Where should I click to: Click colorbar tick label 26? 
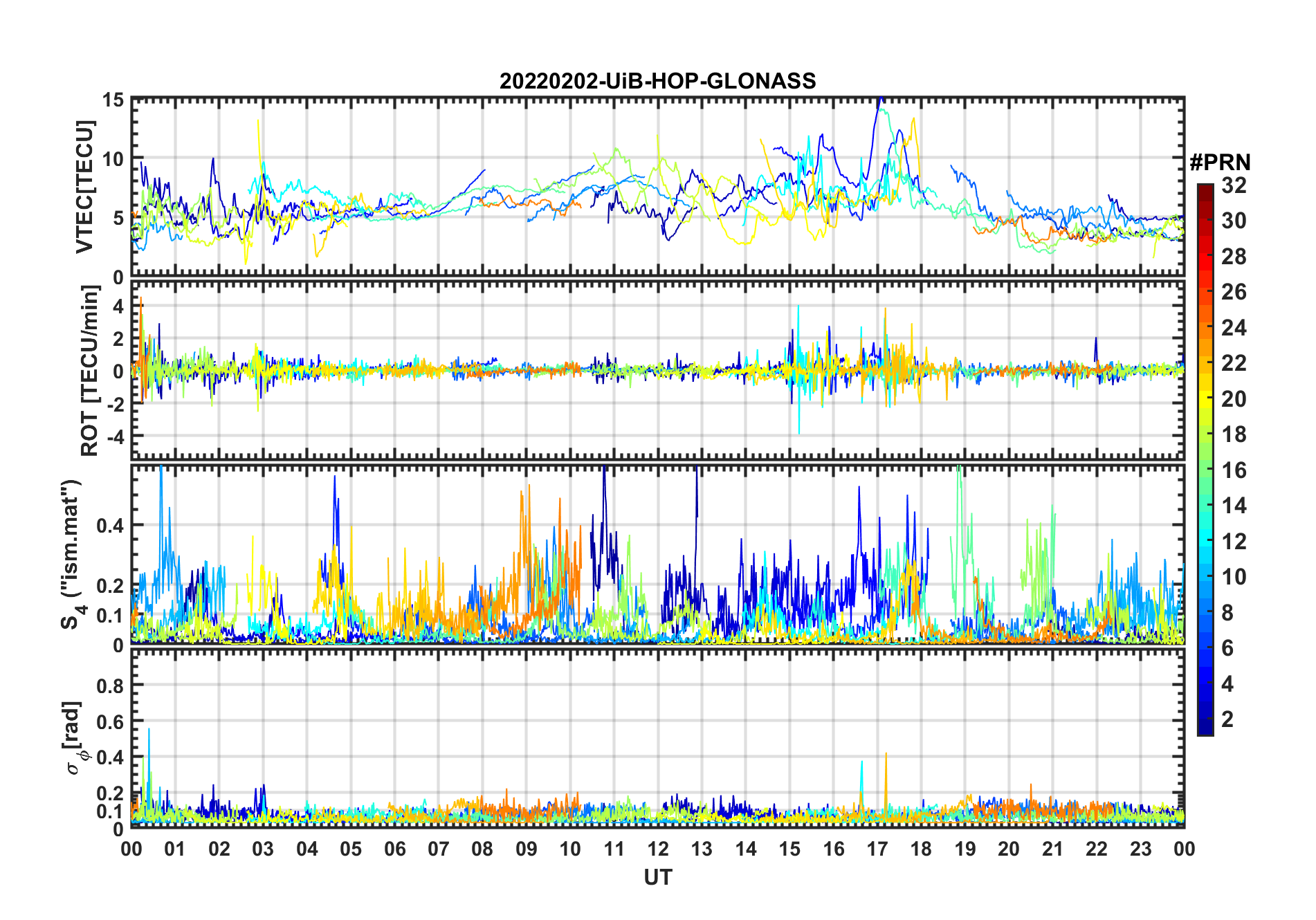tap(1234, 292)
